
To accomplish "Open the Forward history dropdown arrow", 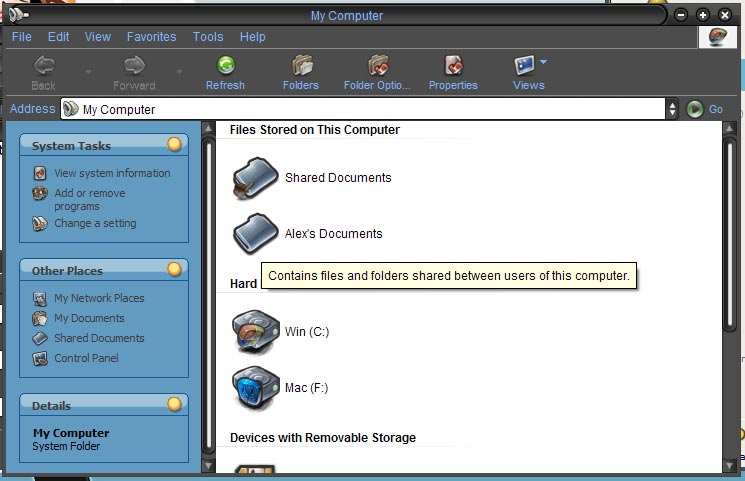I will coord(179,72).
